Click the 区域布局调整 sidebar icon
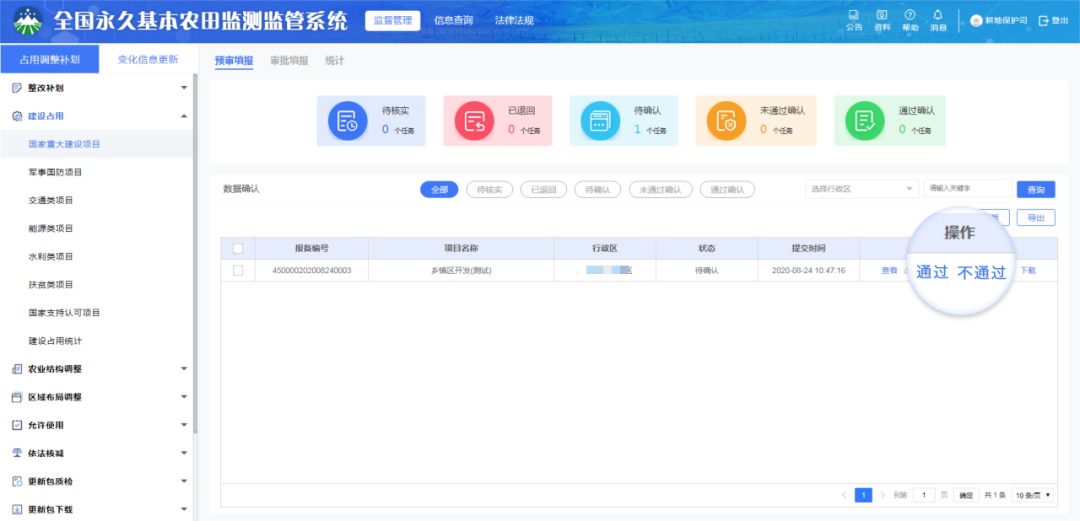Viewport: 1080px width, 521px height. click(x=18, y=398)
